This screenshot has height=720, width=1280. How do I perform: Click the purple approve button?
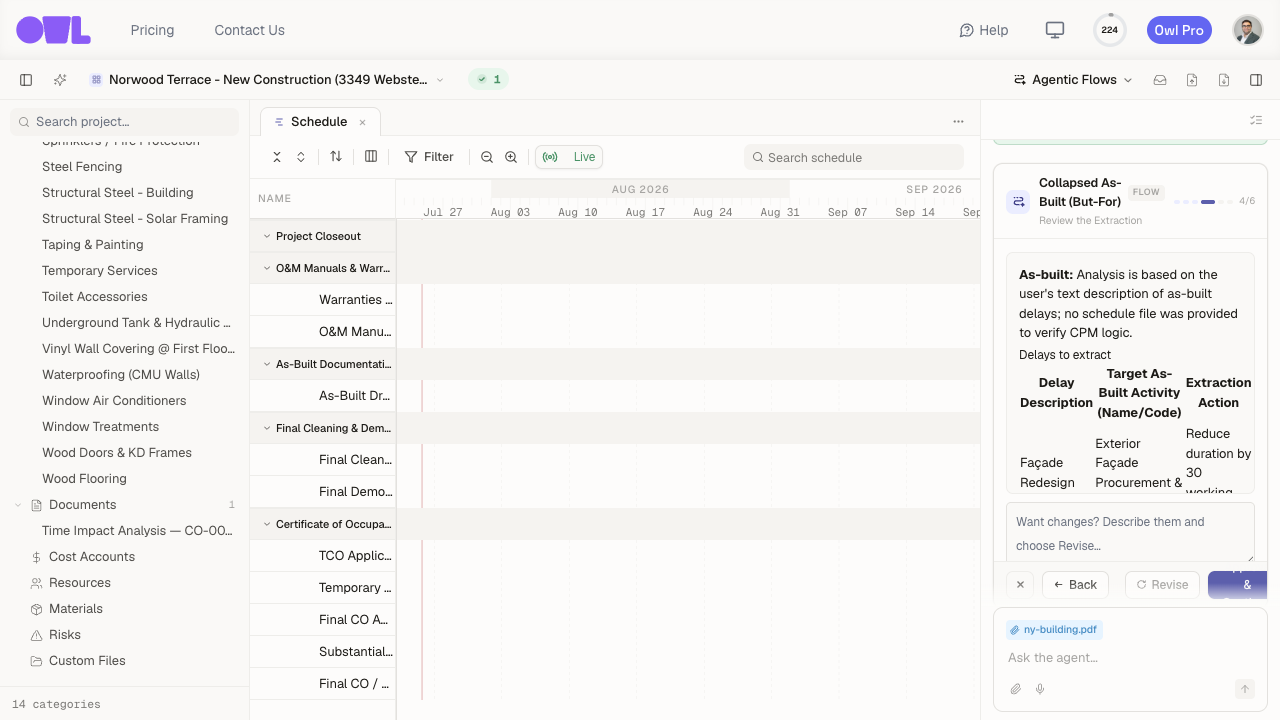[x=1237, y=585]
